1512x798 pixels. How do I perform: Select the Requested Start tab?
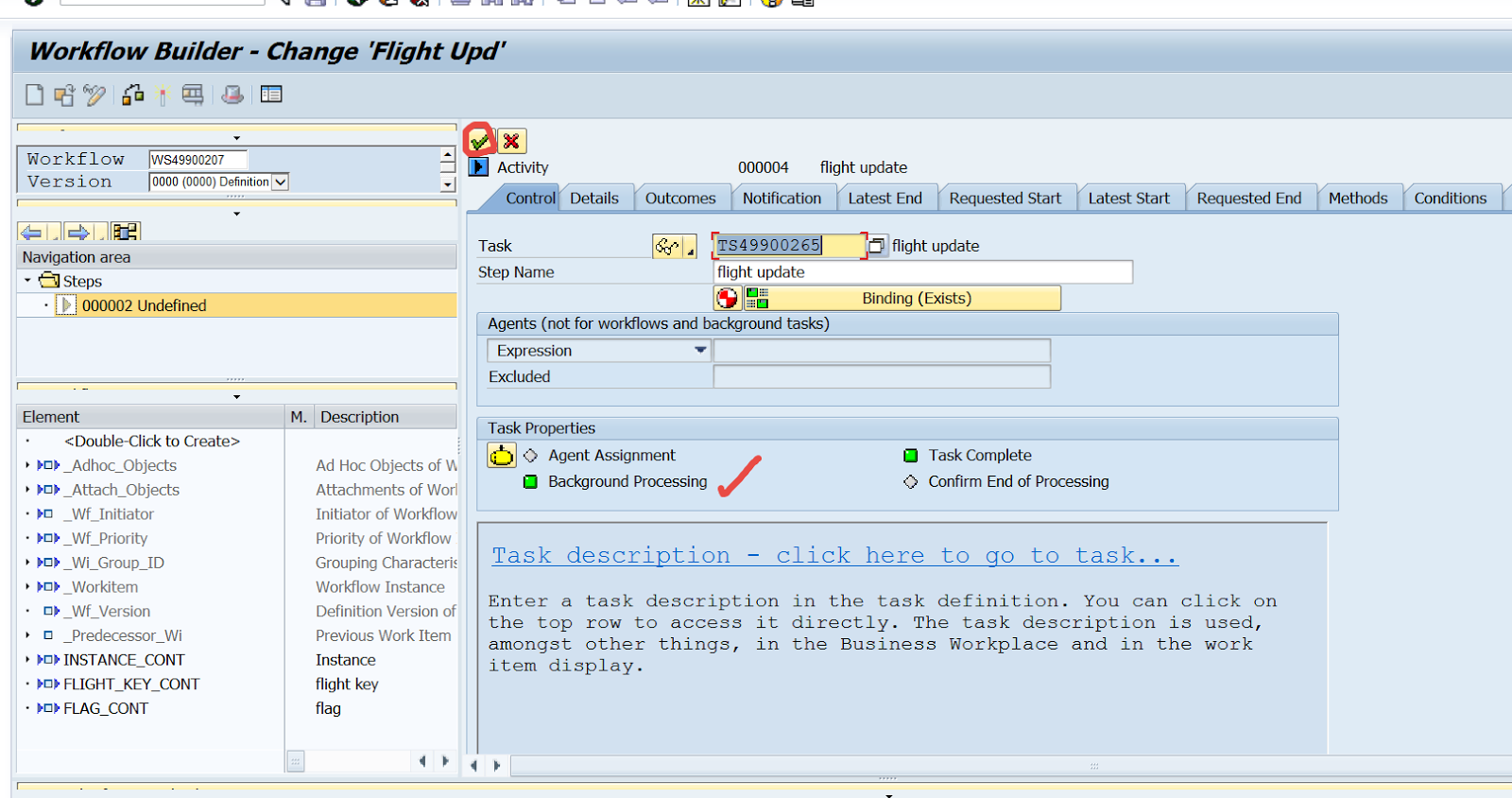tap(1005, 199)
